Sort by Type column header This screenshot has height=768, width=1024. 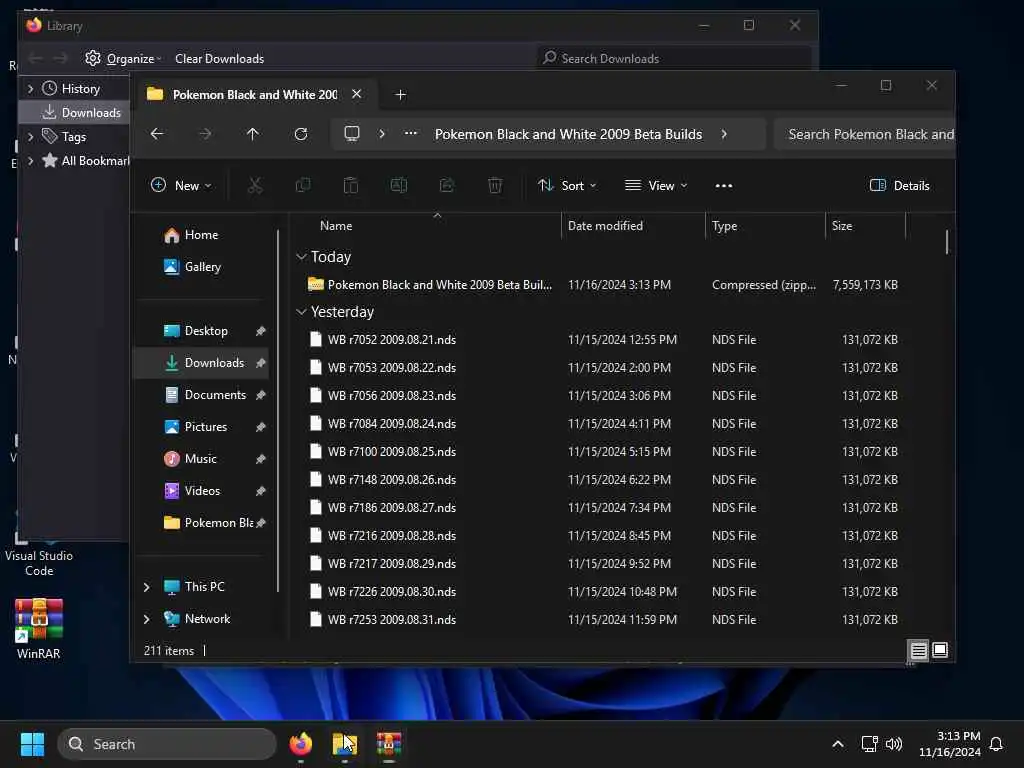pos(724,225)
